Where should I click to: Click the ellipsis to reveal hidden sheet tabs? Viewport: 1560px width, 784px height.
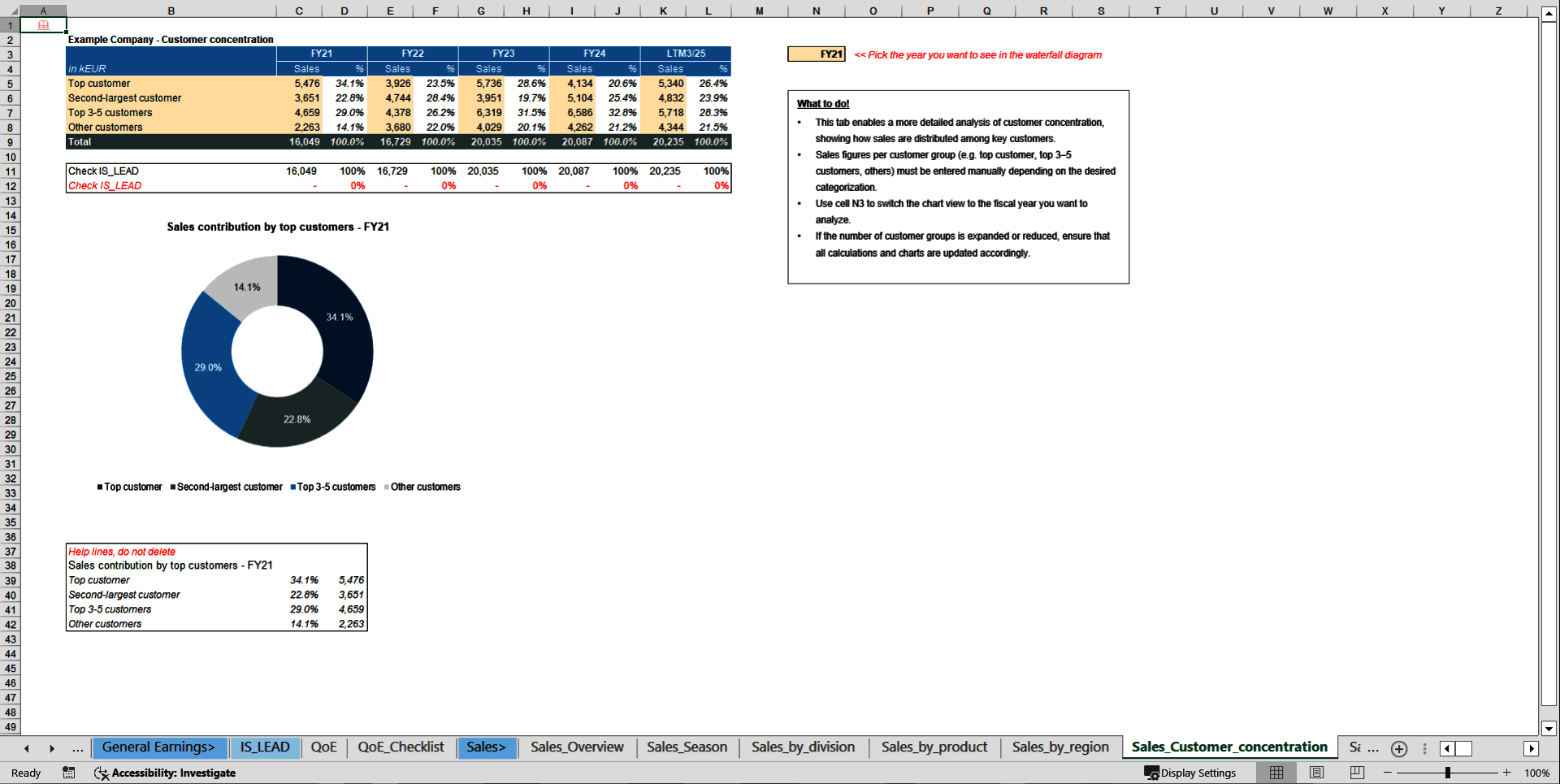point(77,748)
